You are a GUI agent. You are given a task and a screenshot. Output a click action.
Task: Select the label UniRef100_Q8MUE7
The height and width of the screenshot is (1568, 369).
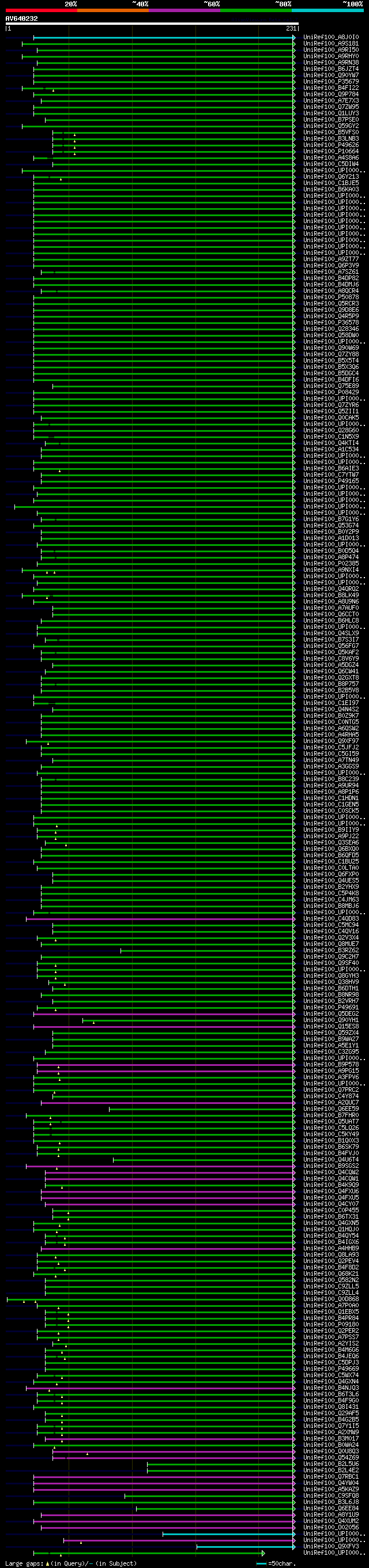[332, 944]
